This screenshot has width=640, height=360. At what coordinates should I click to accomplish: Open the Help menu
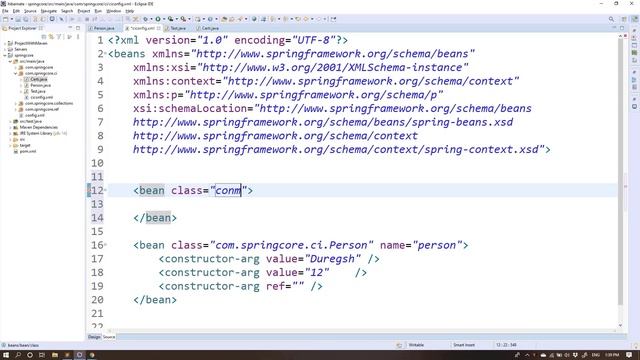click(130, 11)
